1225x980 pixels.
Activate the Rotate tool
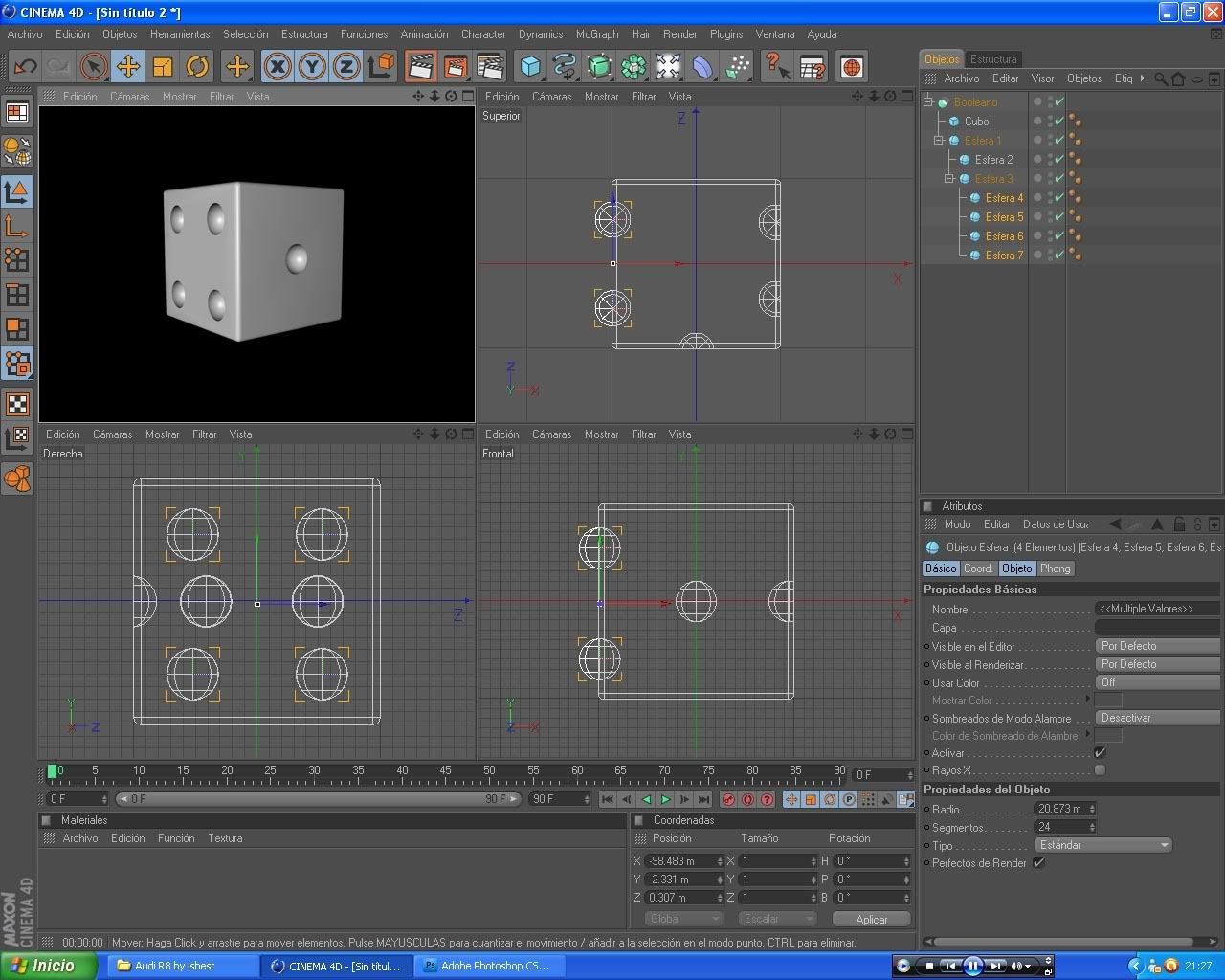tap(197, 67)
